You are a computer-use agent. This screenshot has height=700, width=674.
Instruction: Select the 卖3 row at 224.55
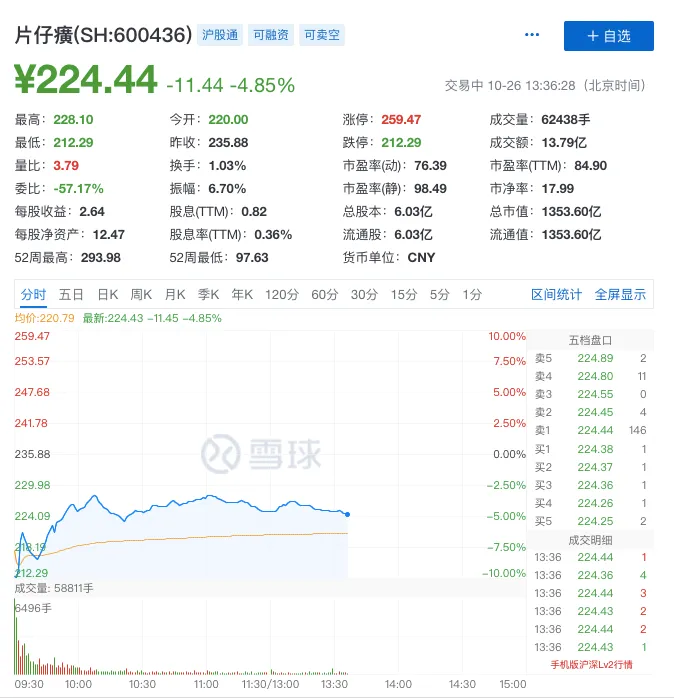[x=590, y=394]
